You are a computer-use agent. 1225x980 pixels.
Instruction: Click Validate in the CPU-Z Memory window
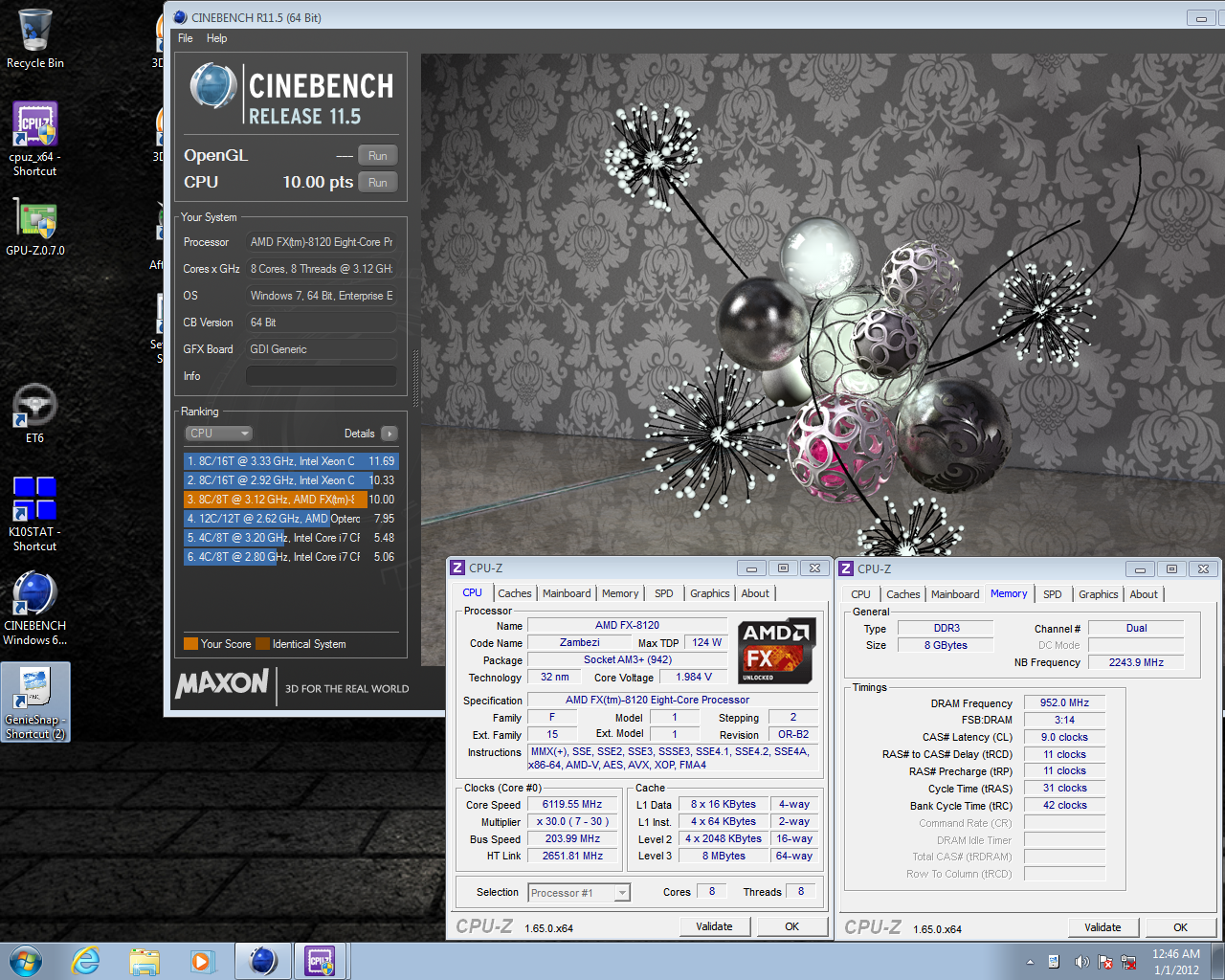[1102, 927]
